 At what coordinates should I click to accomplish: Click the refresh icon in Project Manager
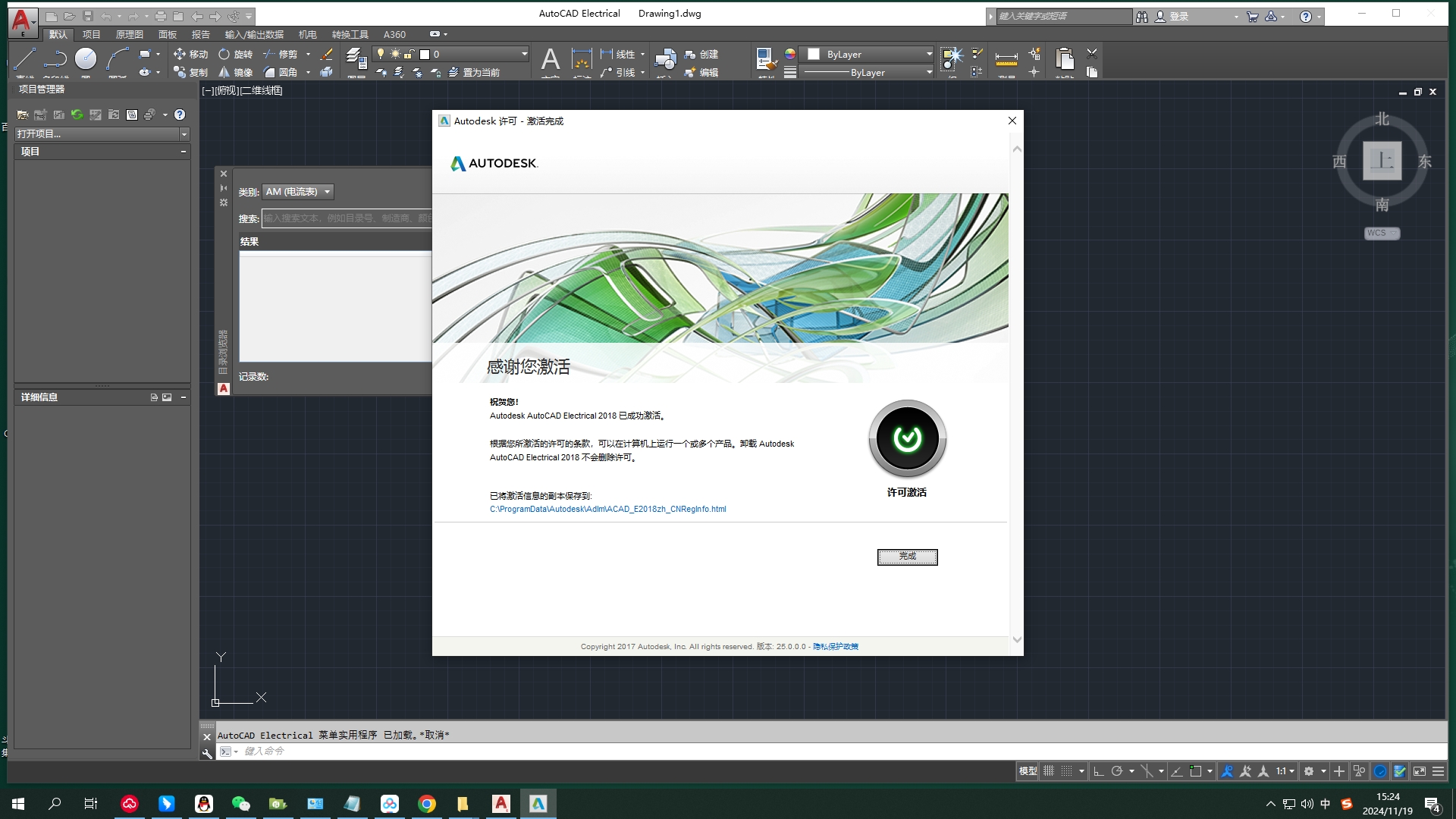[x=77, y=115]
